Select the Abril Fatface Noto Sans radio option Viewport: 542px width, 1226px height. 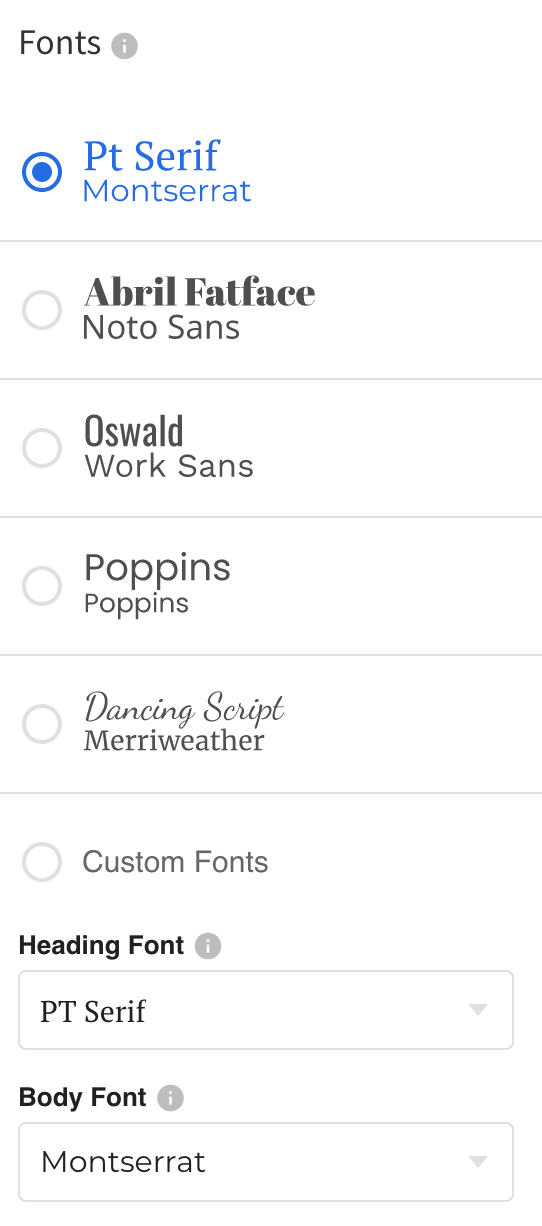(x=42, y=310)
